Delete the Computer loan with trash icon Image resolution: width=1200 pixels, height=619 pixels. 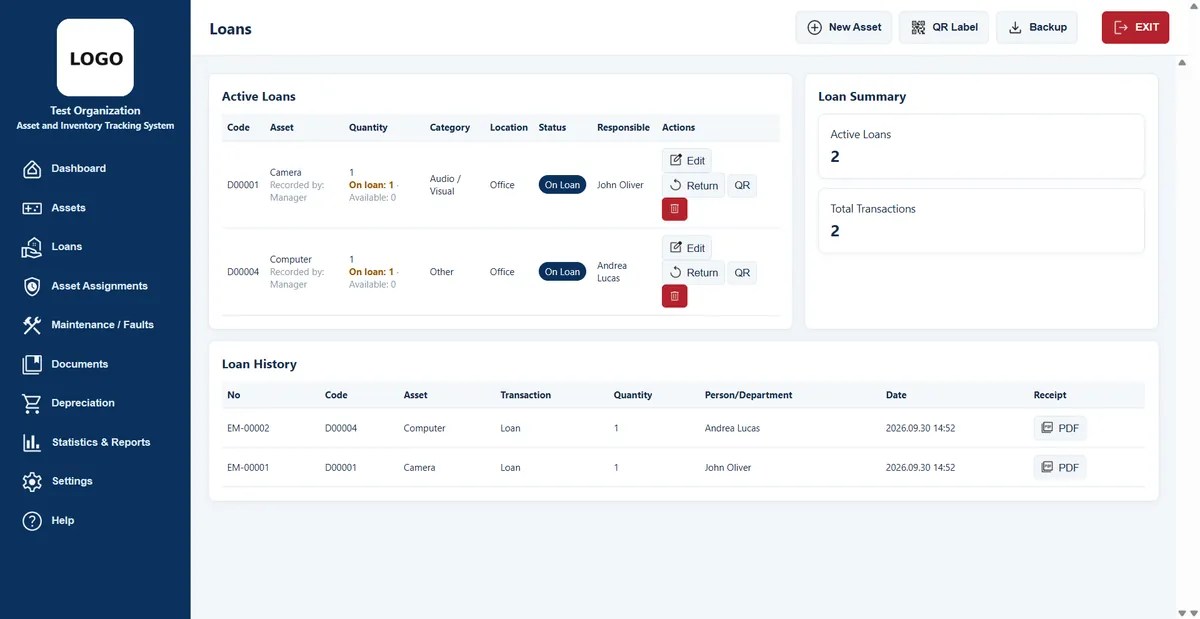[x=674, y=296]
